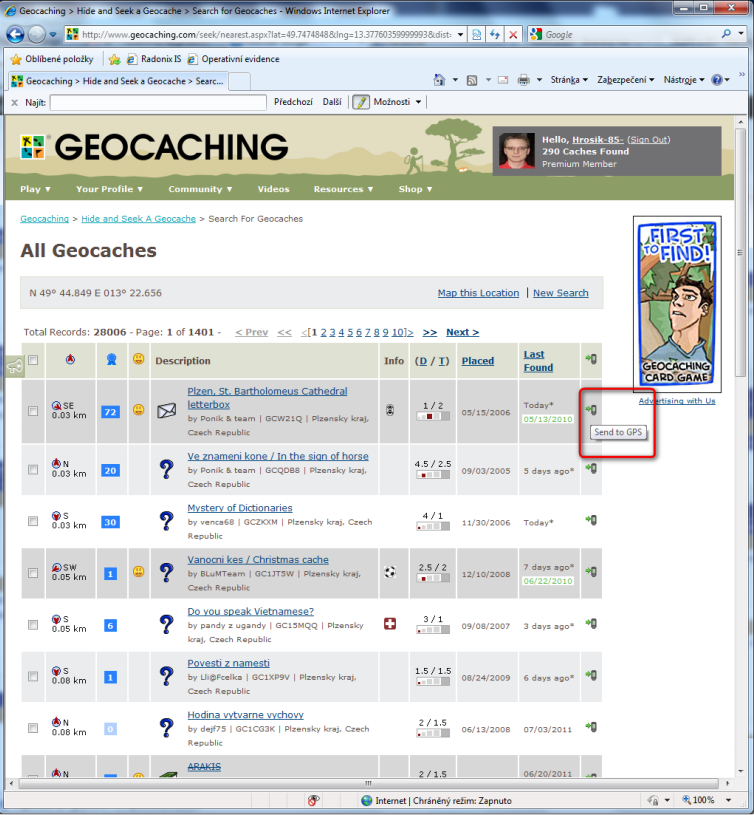Click the soccer ball info icon for Vanocni kes
The image size is (754, 815).
[390, 572]
